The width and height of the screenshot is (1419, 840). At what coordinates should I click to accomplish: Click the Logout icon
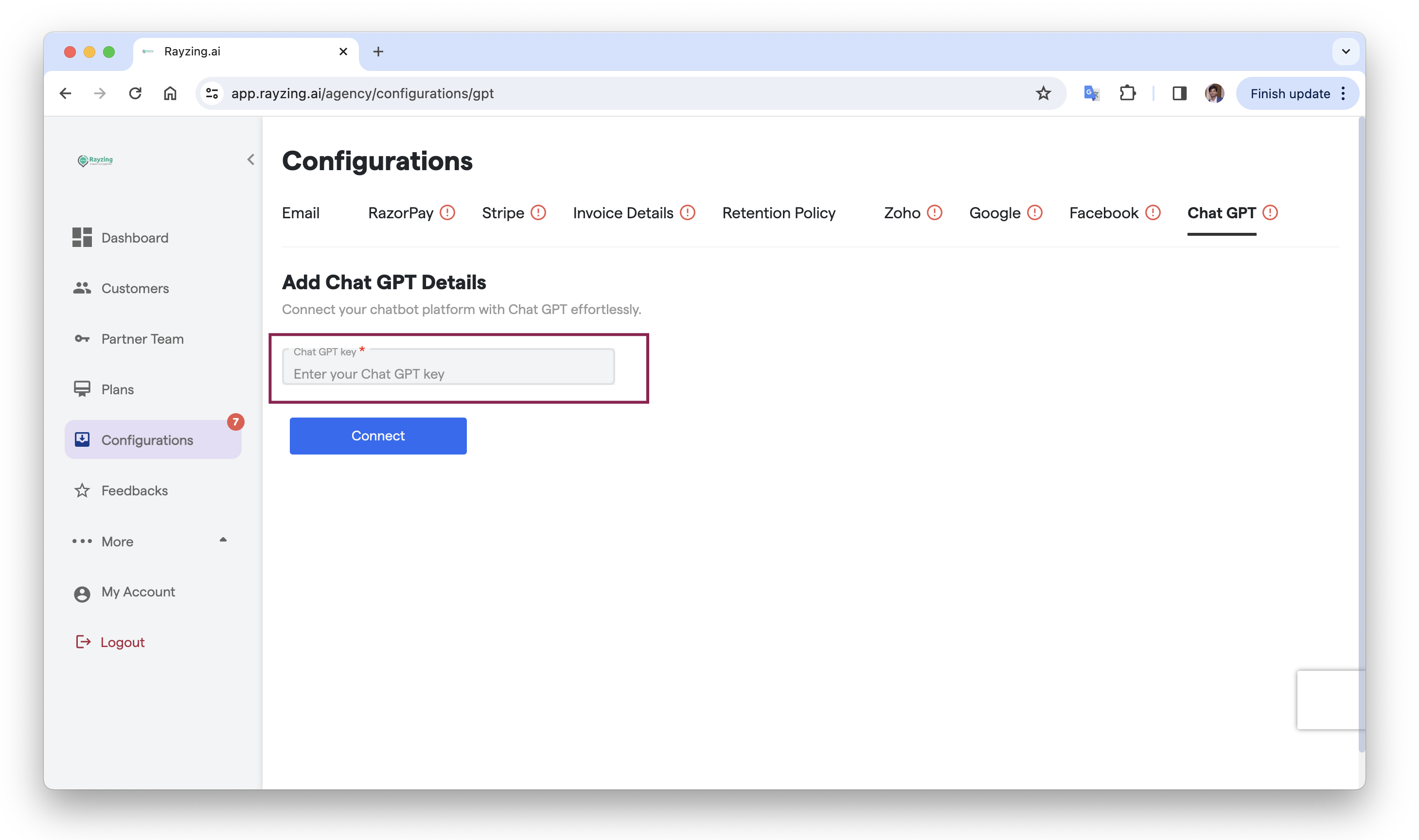83,642
